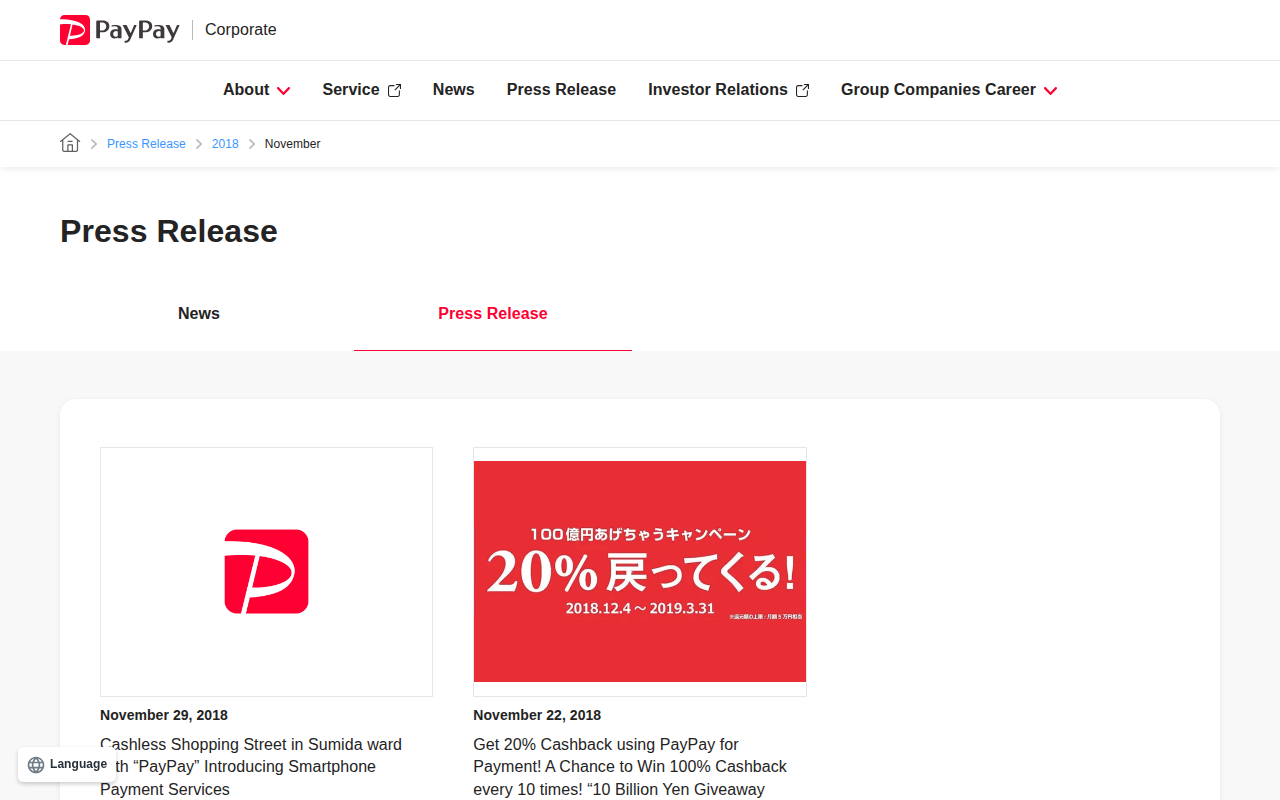Open Press Release in main navigation
This screenshot has height=800, width=1280.
click(x=561, y=90)
